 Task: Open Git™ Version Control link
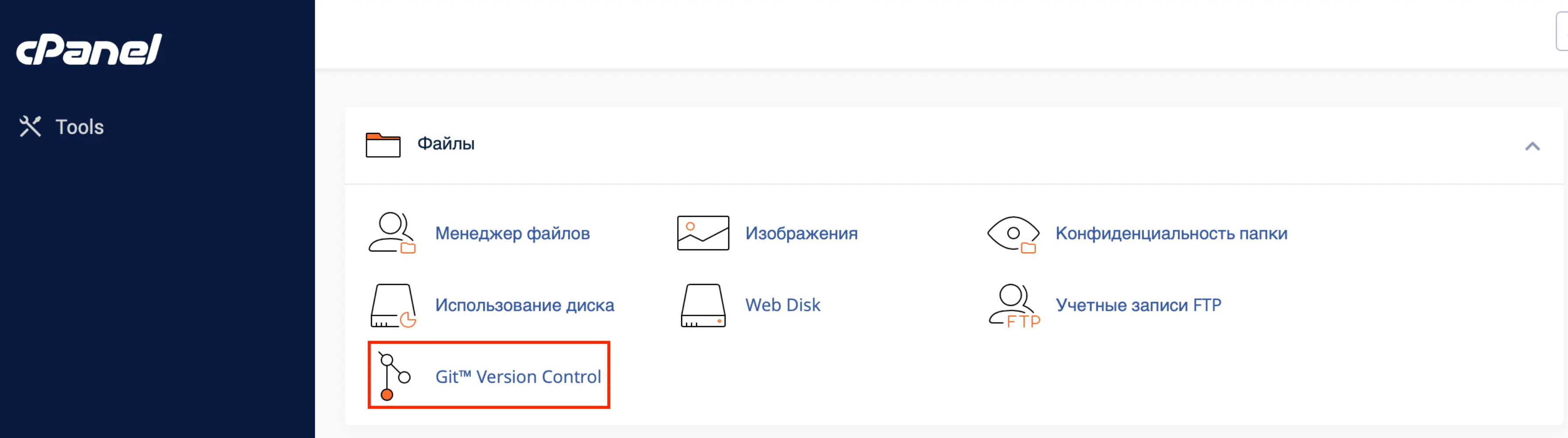pos(518,377)
